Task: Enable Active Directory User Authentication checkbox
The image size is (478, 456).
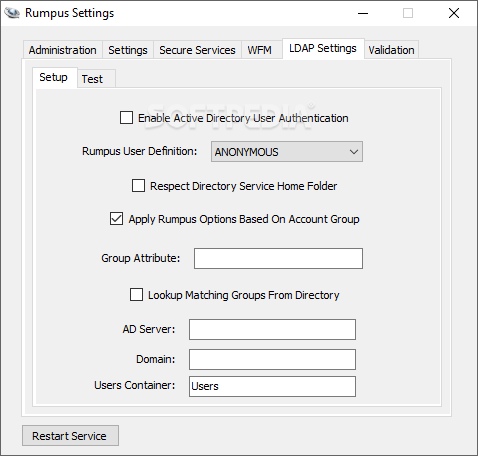Action: coord(126,118)
